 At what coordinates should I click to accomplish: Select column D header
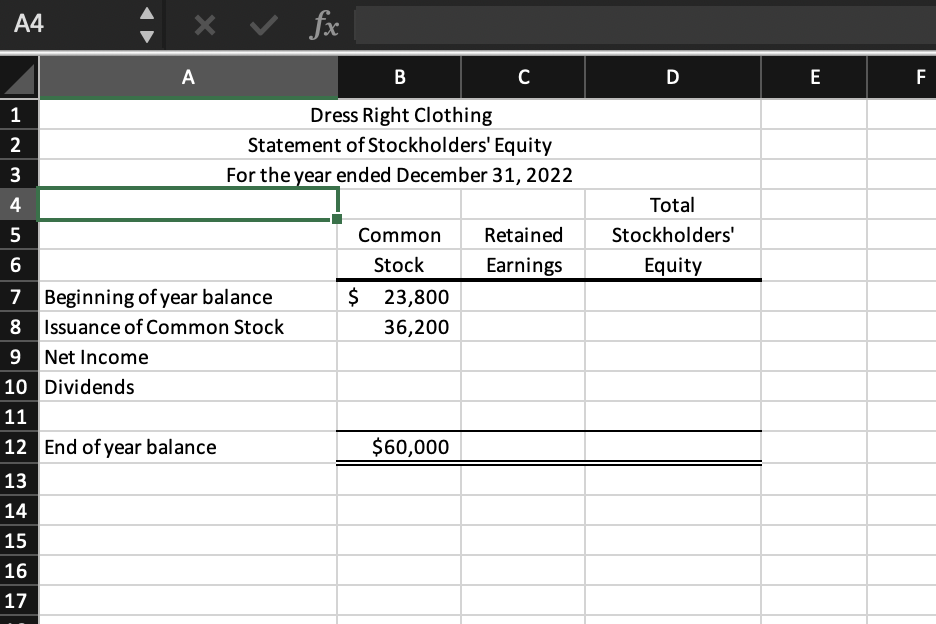tap(672, 77)
